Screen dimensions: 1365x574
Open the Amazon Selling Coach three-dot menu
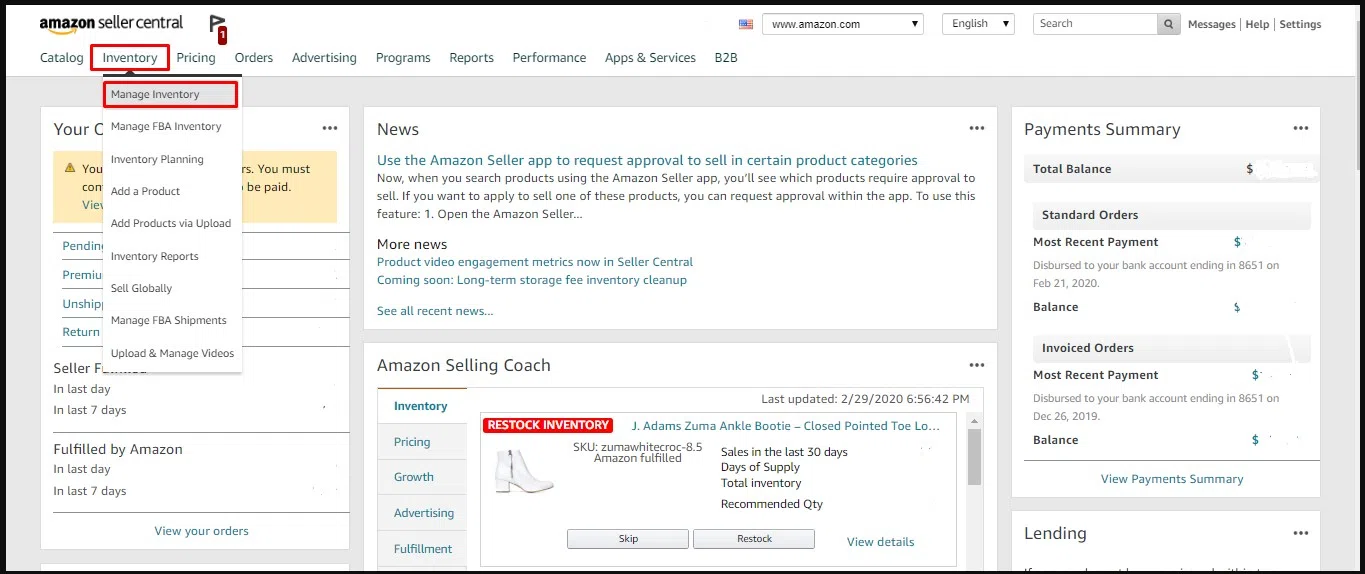pyautogui.click(x=977, y=365)
